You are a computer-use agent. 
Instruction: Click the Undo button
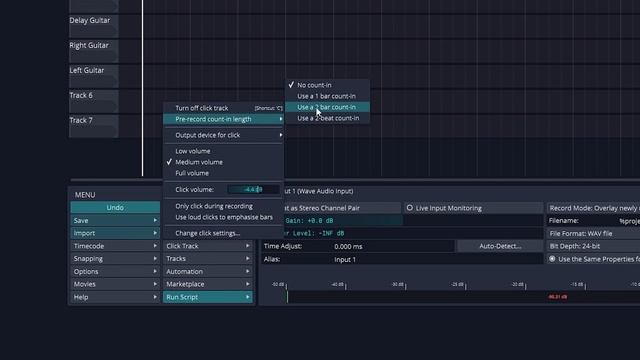click(115, 207)
